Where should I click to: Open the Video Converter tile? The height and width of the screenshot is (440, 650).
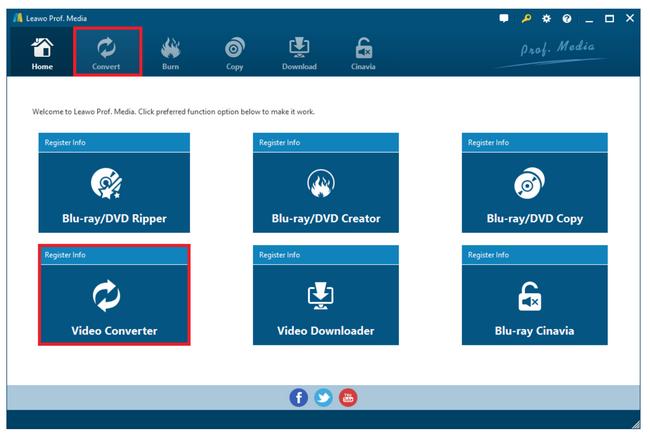pos(114,304)
